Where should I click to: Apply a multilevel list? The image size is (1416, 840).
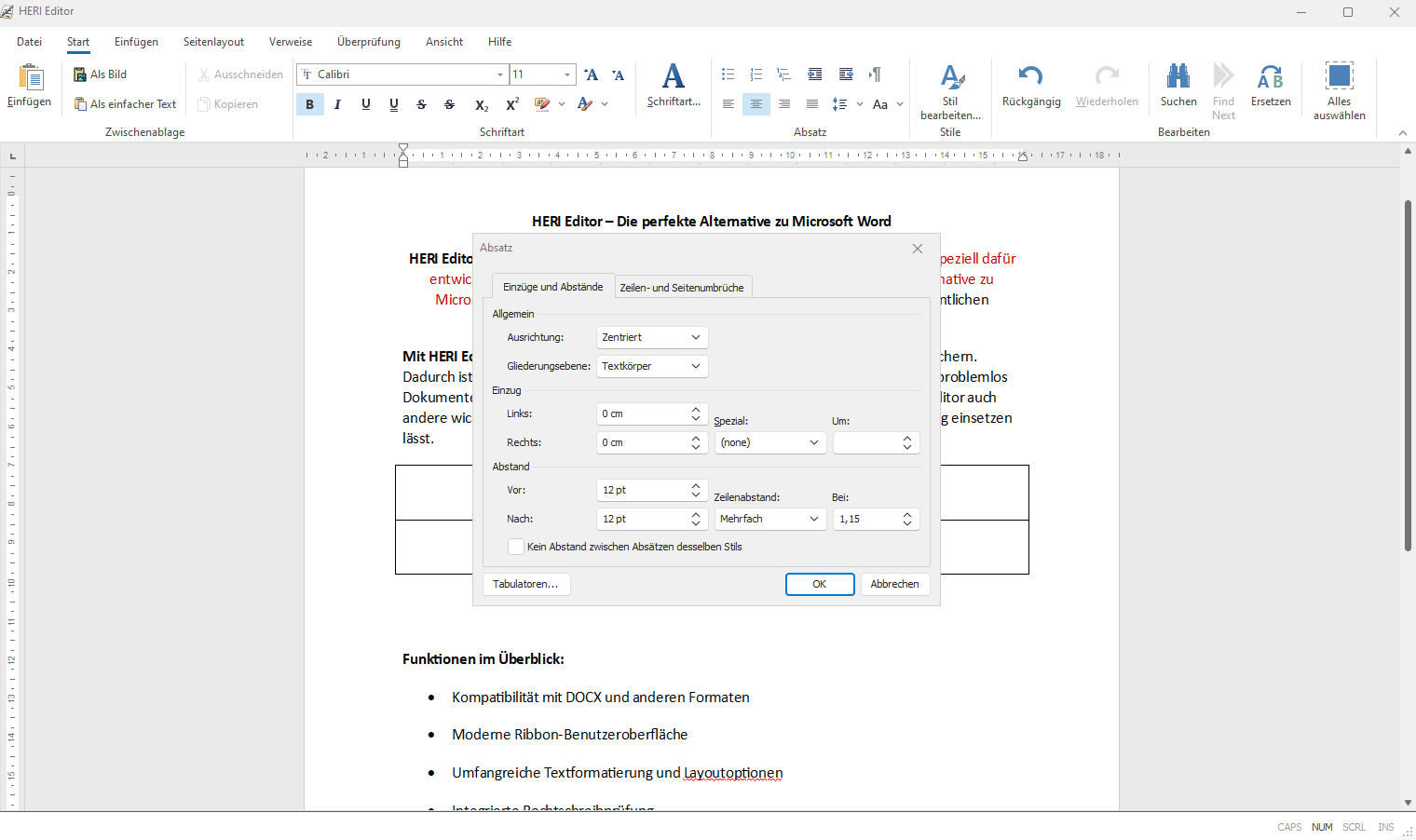(784, 75)
